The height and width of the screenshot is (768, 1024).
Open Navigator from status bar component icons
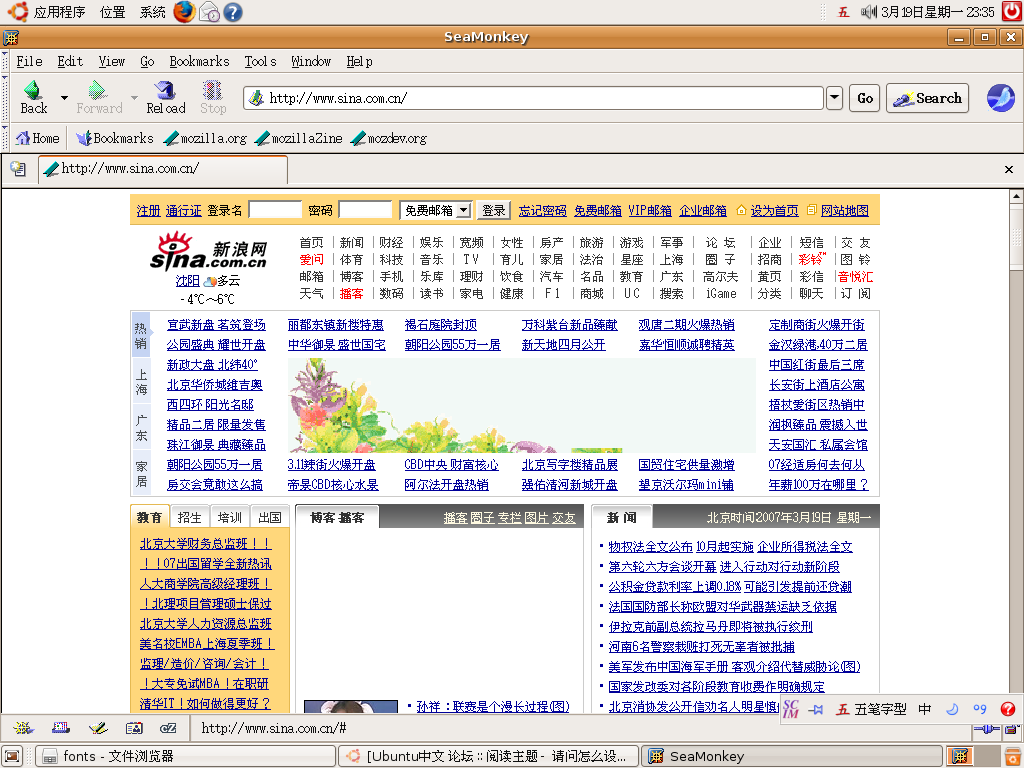click(x=24, y=728)
